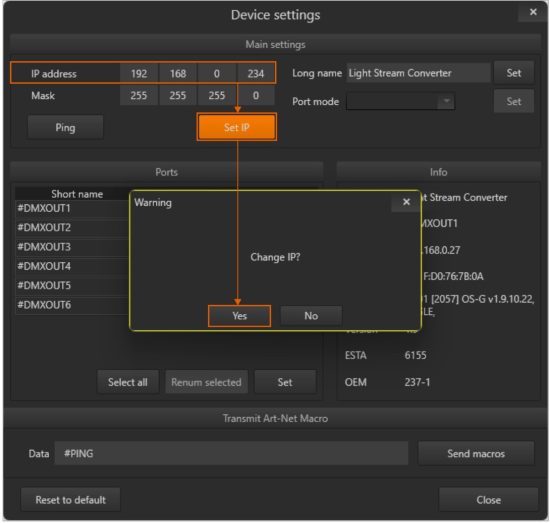Edit the second Mask octet 255

178,95
